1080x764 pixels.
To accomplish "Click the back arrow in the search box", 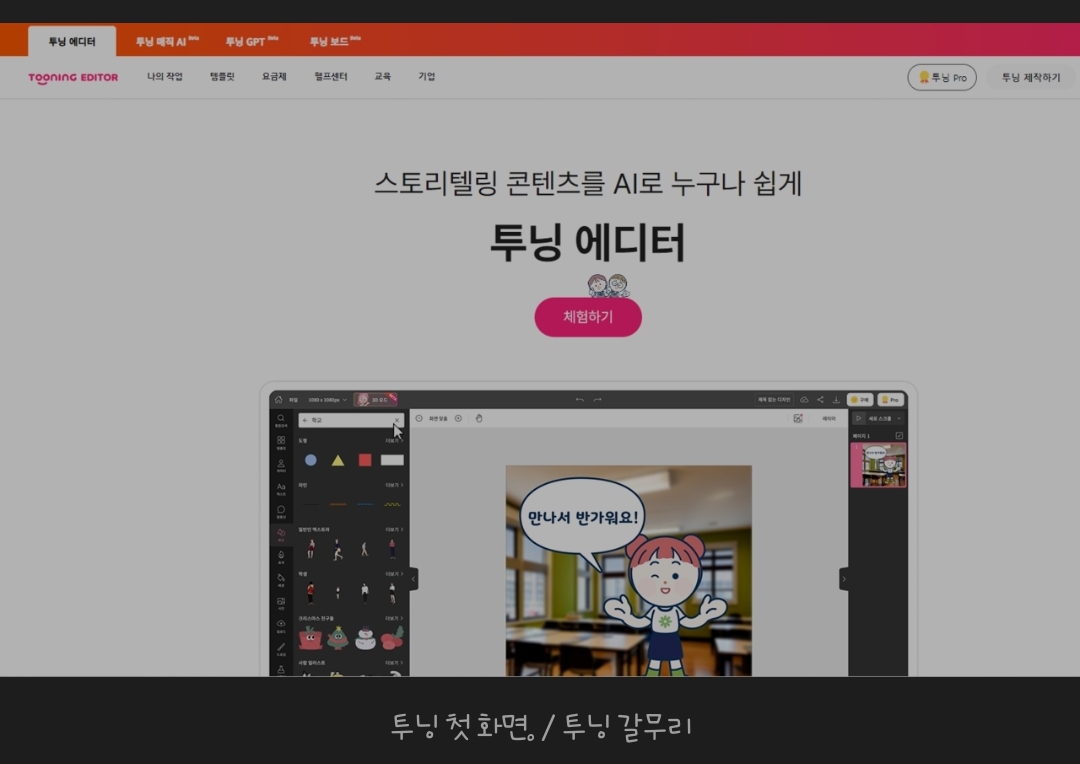I will coord(305,420).
